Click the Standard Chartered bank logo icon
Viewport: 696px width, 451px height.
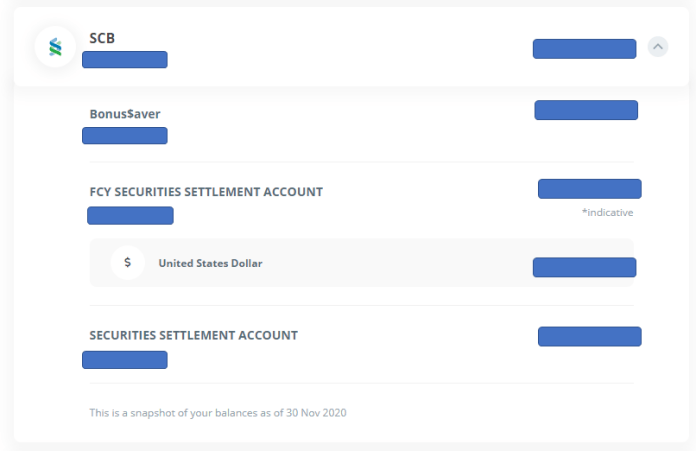point(55,47)
